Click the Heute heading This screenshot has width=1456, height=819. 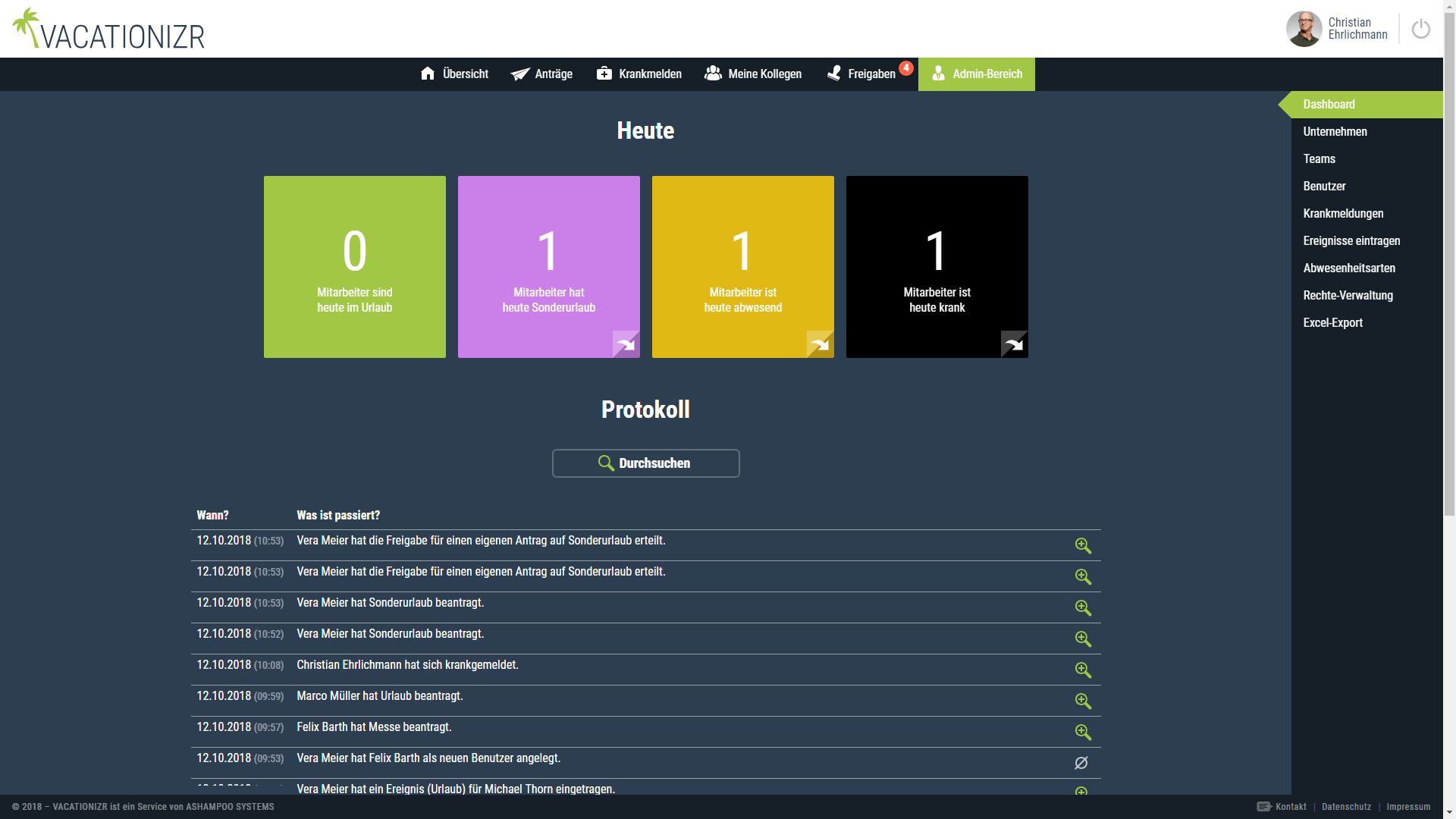645,130
